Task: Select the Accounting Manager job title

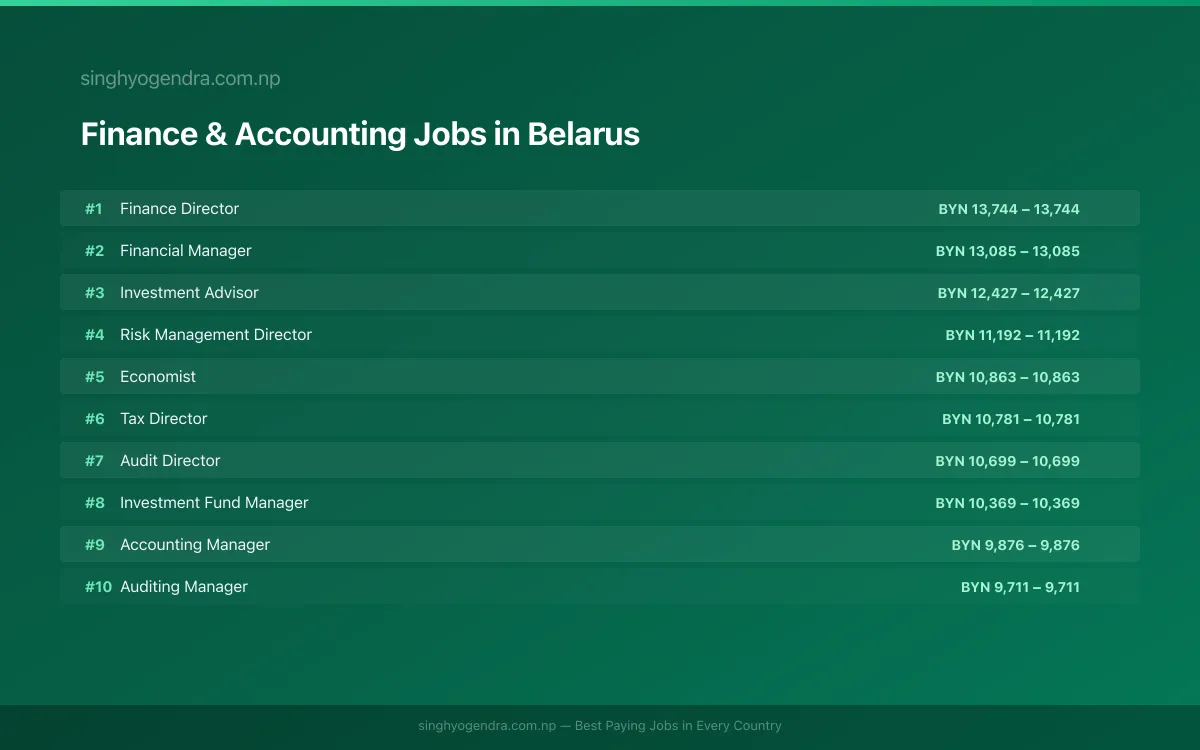Action: coord(195,545)
